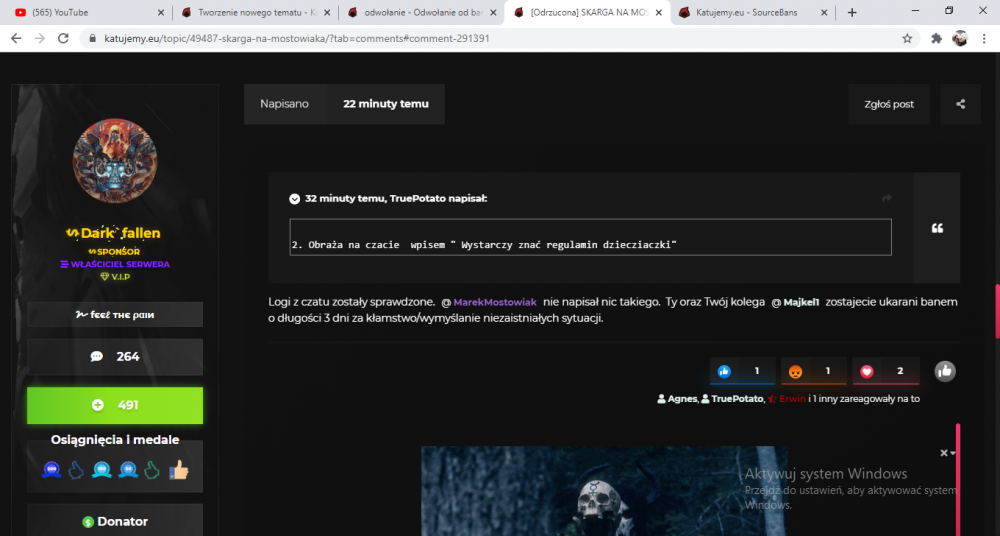1000x536 pixels.
Task: Click the Donator badge
Action: pyautogui.click(x=115, y=521)
